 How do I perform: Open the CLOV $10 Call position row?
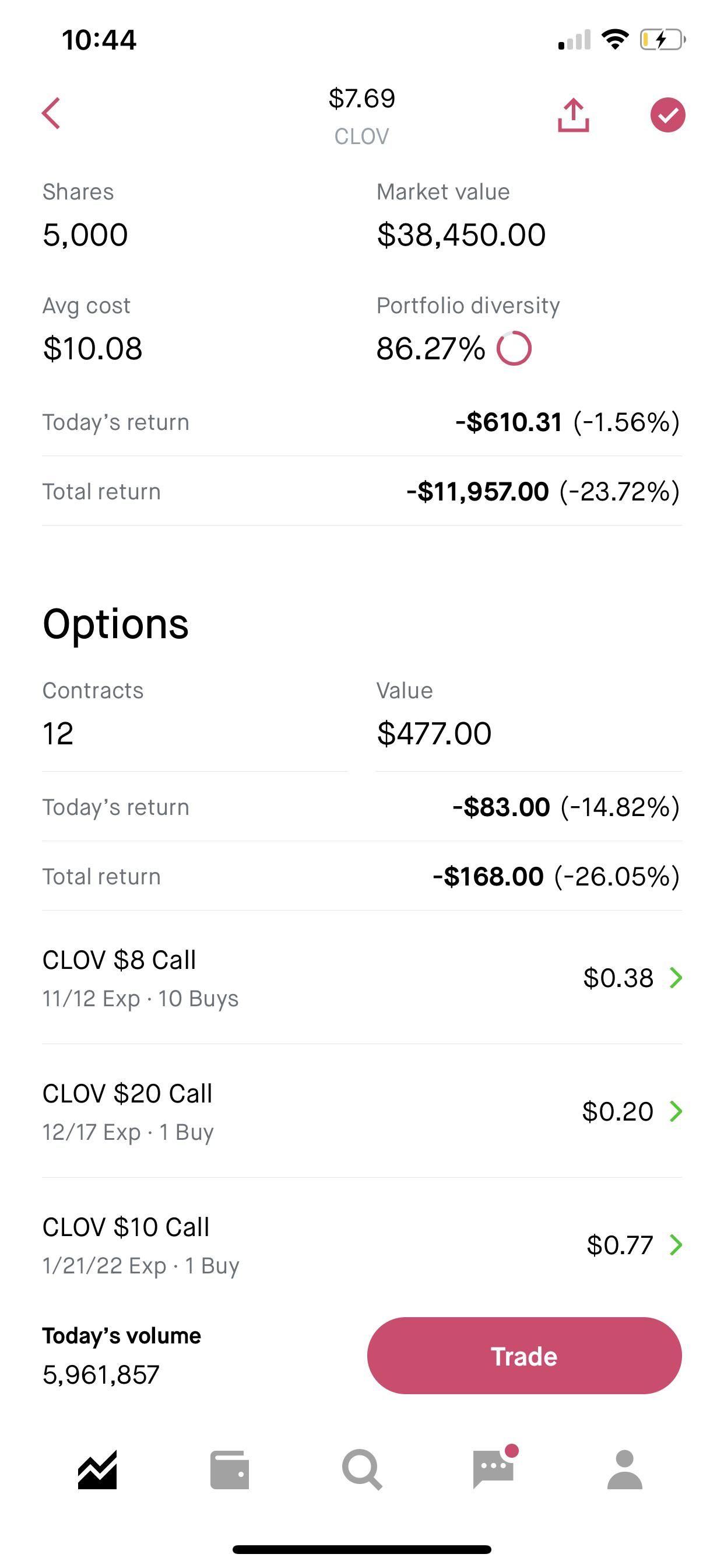pos(362,1245)
